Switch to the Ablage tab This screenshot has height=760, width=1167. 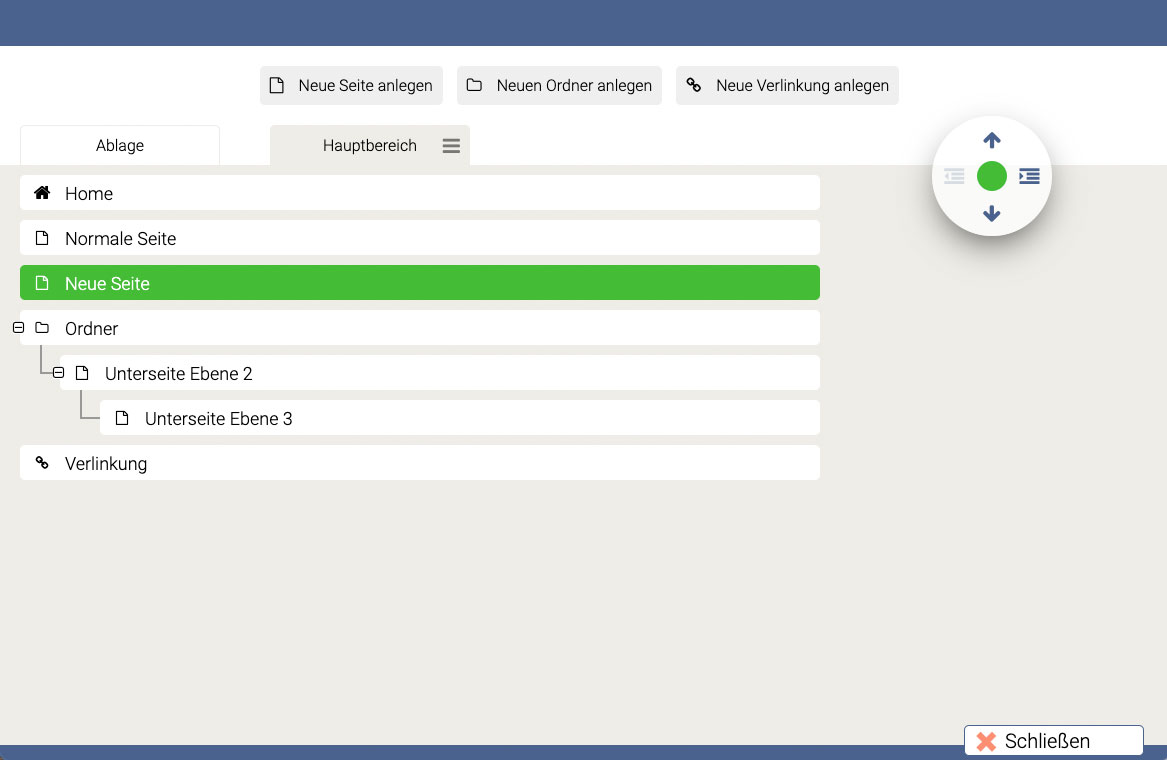[x=120, y=145]
